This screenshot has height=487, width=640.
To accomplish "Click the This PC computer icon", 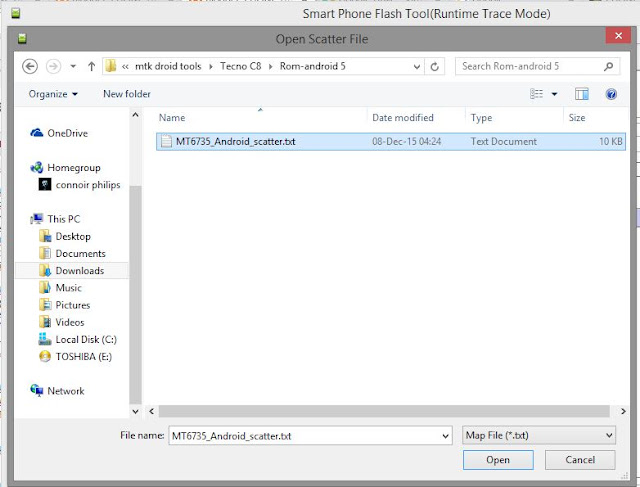I will click(x=37, y=218).
